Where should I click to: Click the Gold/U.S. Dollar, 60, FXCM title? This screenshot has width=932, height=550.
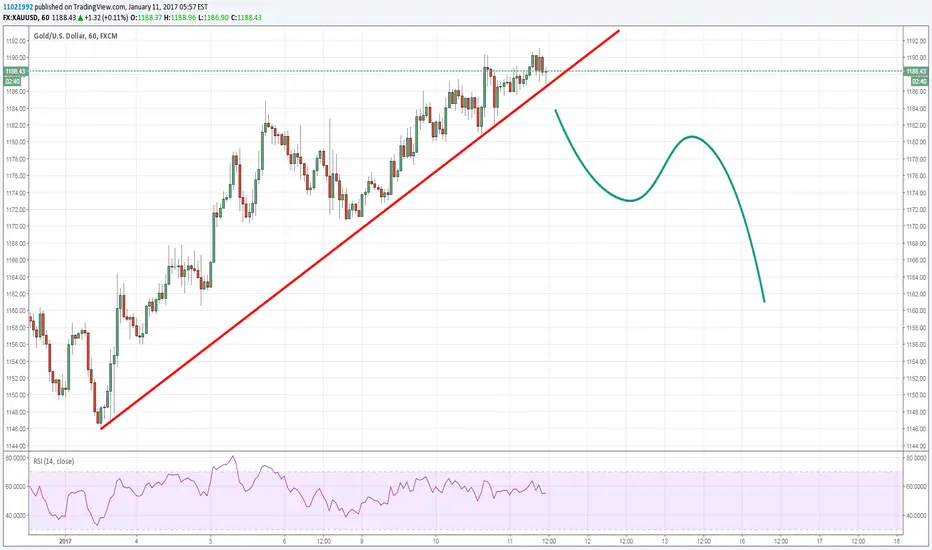point(75,36)
